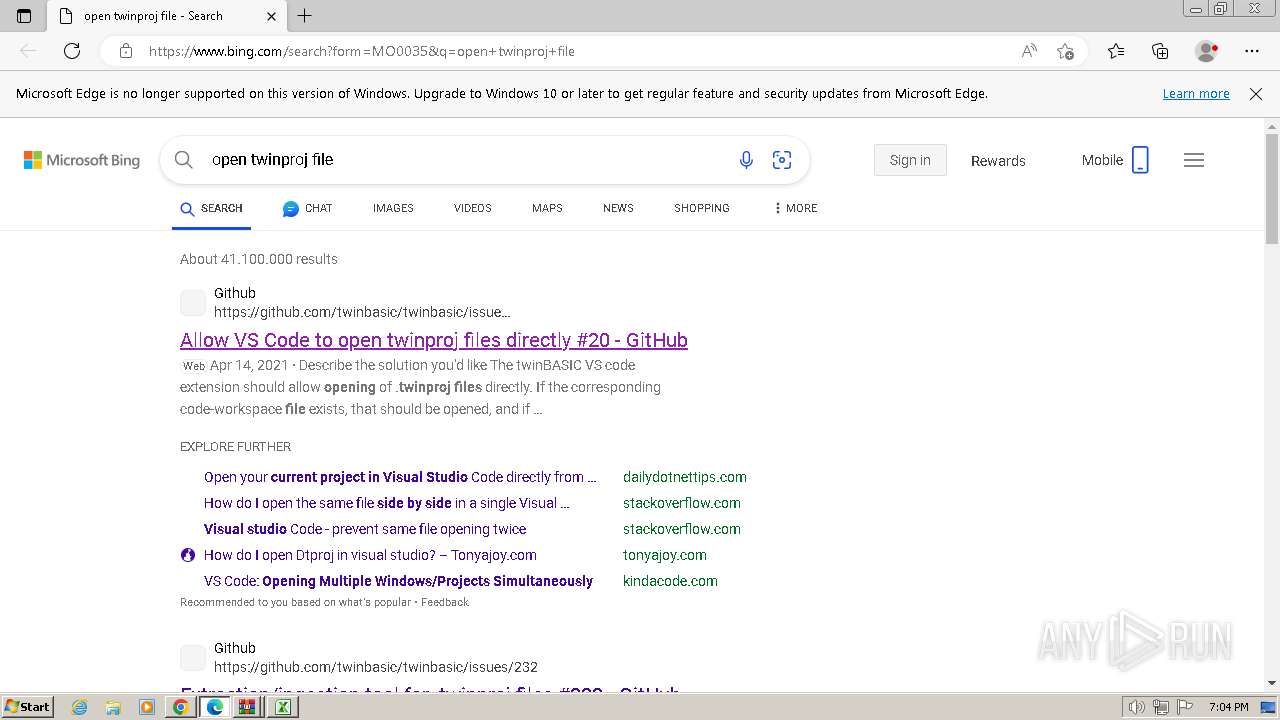Switch to the MAPS tab
The width and height of the screenshot is (1280, 720).
pyautogui.click(x=547, y=208)
